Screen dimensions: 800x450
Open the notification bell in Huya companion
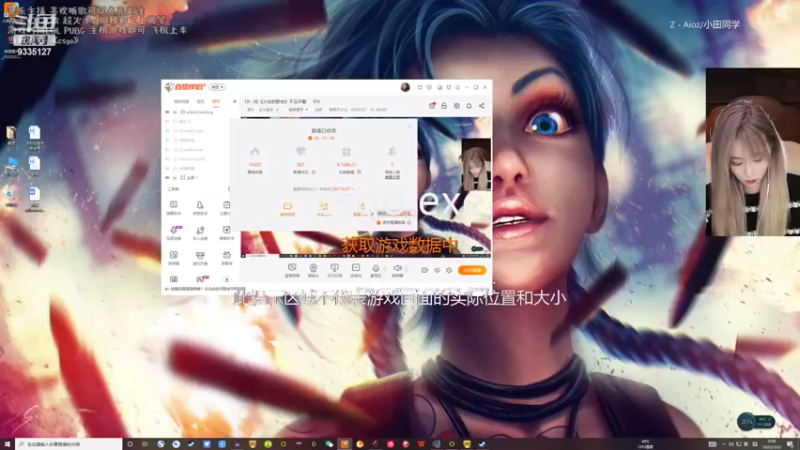click(469, 106)
